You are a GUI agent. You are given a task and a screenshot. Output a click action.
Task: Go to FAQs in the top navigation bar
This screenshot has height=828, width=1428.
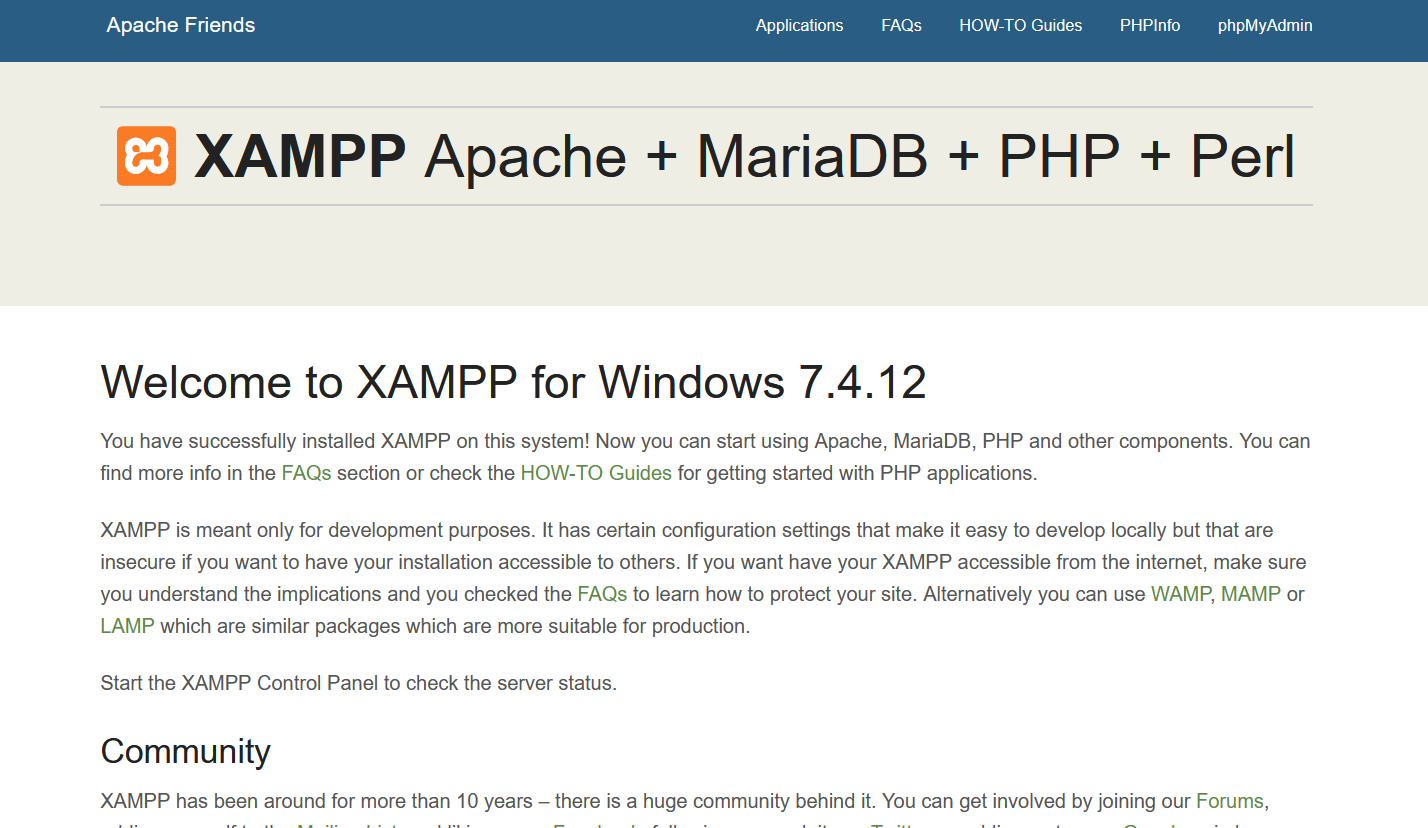[901, 26]
